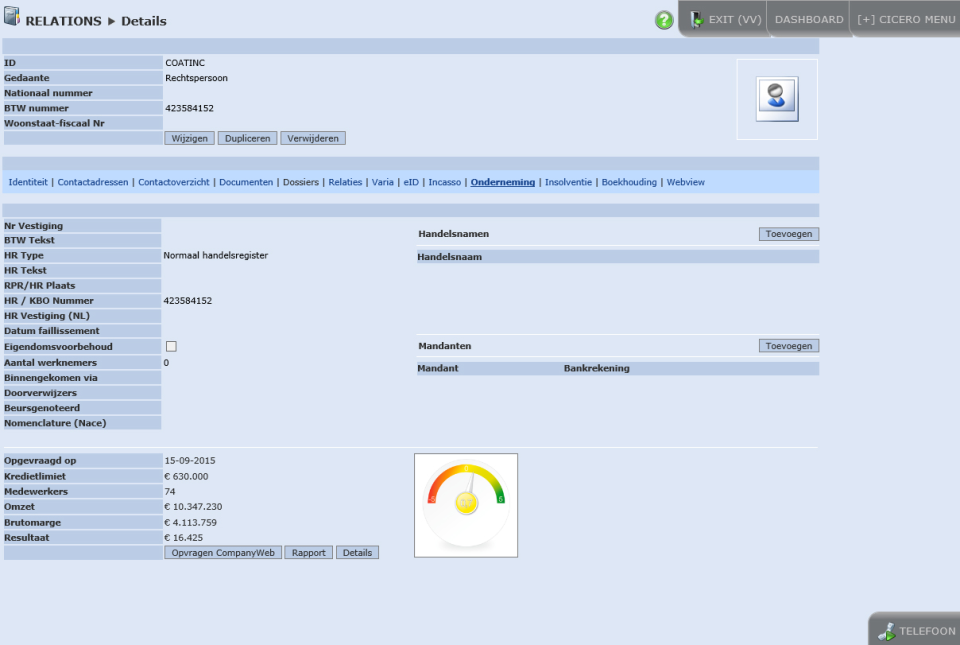Go to the DASHBOARD
The width and height of the screenshot is (960, 645).
(x=808, y=17)
